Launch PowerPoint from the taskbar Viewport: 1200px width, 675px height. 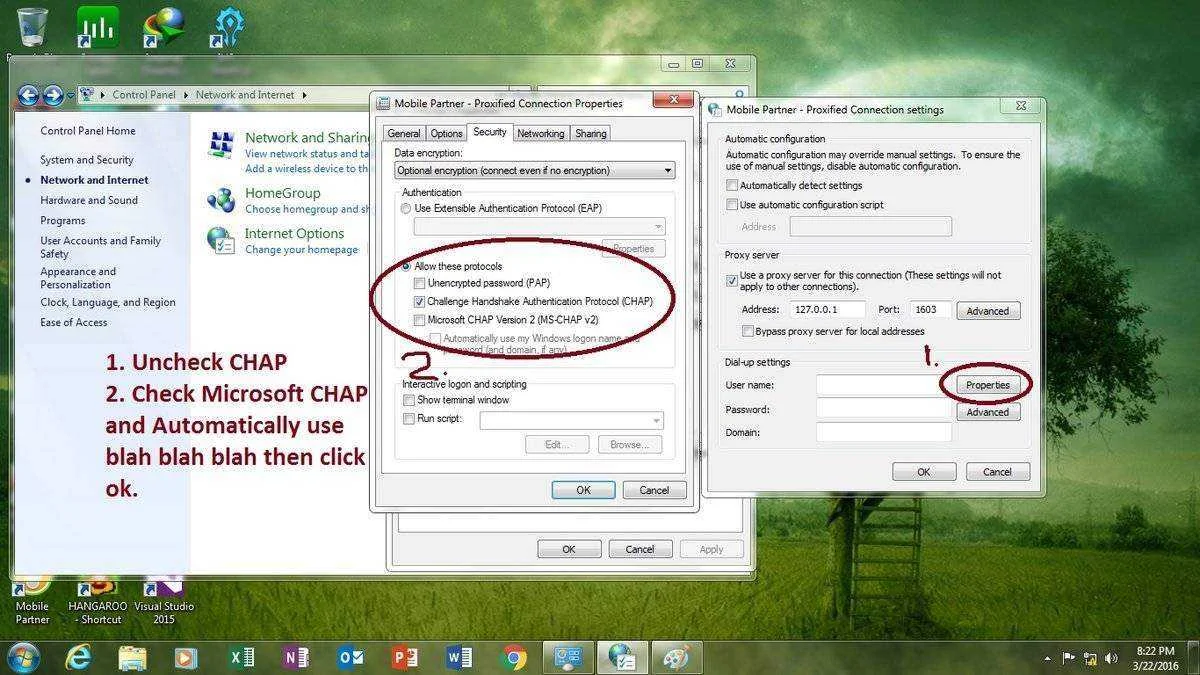405,657
